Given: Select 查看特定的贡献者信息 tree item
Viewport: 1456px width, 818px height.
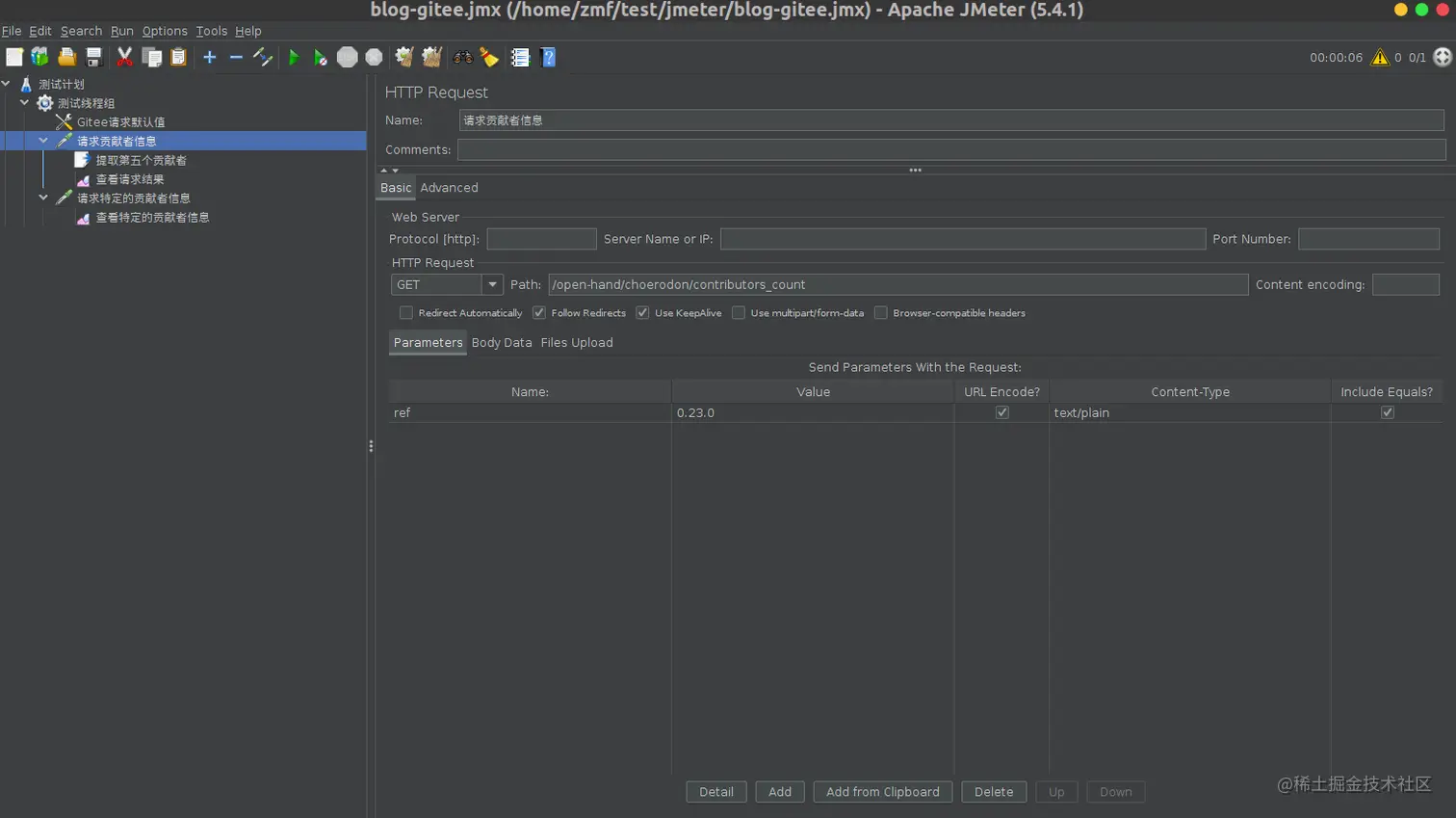Looking at the screenshot, I should tap(152, 218).
